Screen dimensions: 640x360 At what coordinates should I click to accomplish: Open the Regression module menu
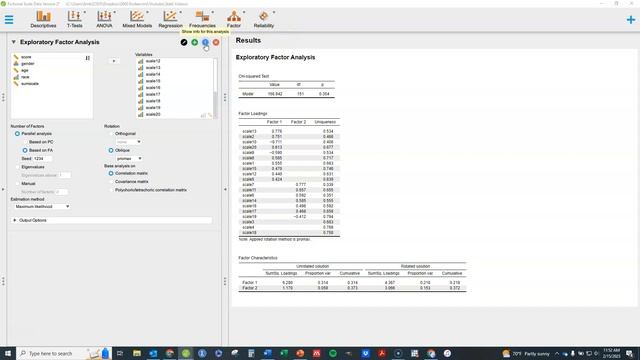point(171,19)
